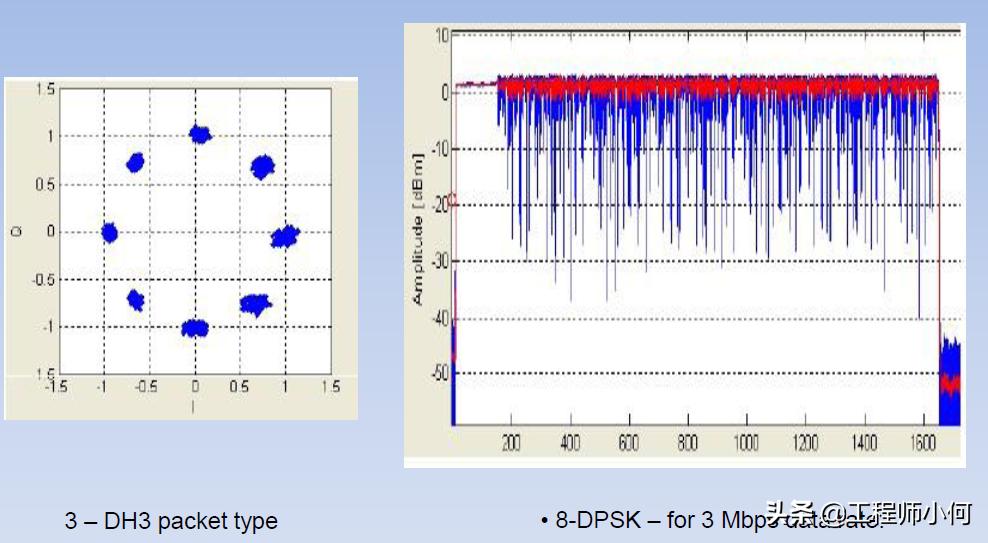
Task: Click the constellation cluster at I=-1, Q=0
Action: 110,233
